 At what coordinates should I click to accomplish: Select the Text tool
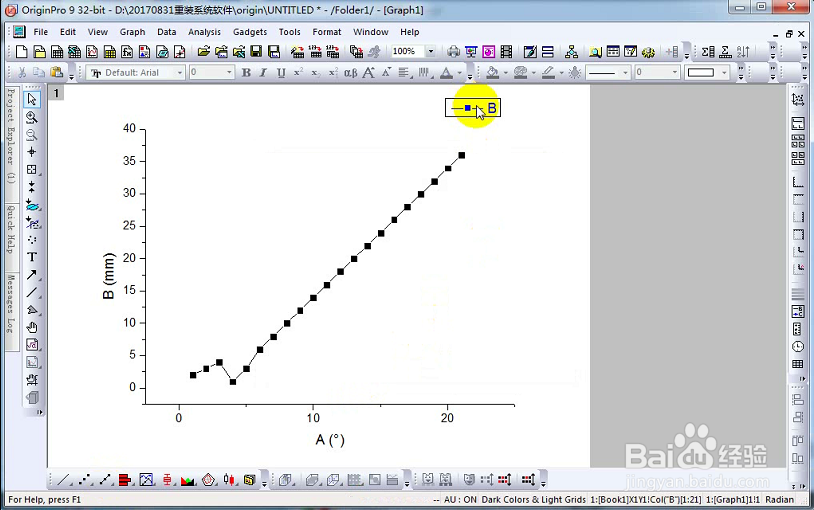pyautogui.click(x=32, y=257)
